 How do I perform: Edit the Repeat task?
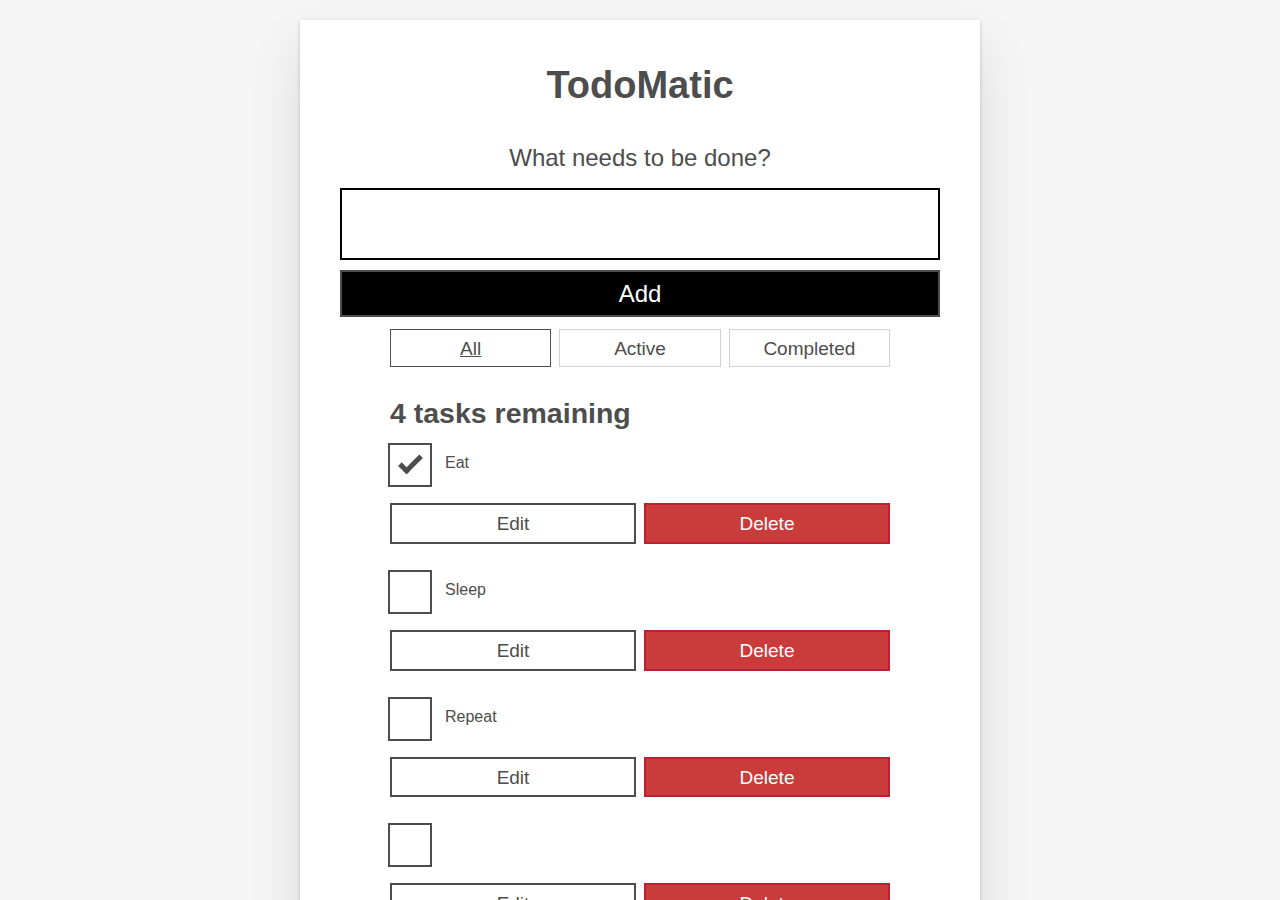(x=513, y=777)
